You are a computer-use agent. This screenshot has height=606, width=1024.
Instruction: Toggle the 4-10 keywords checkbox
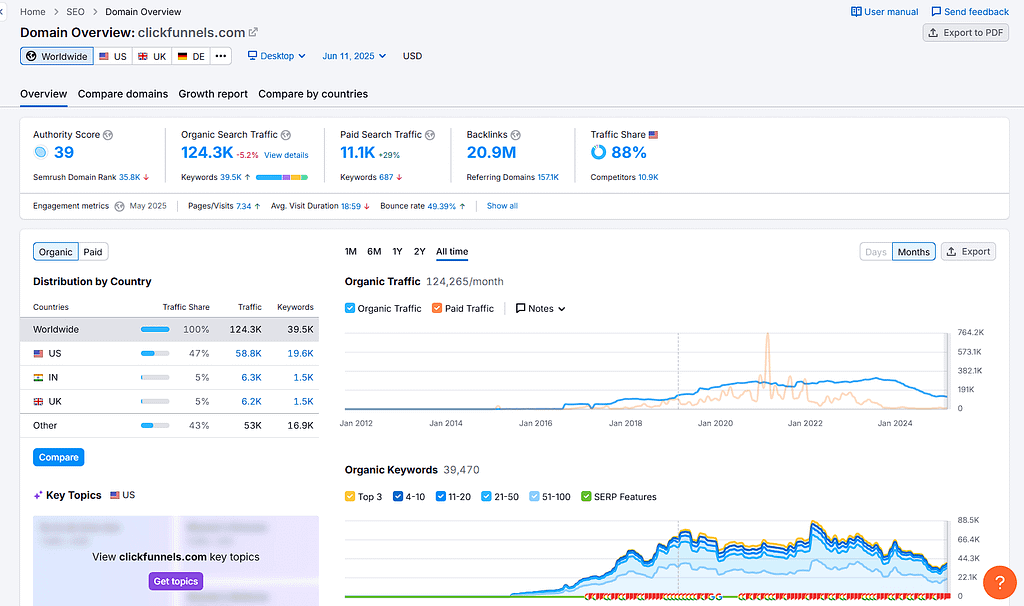[398, 496]
